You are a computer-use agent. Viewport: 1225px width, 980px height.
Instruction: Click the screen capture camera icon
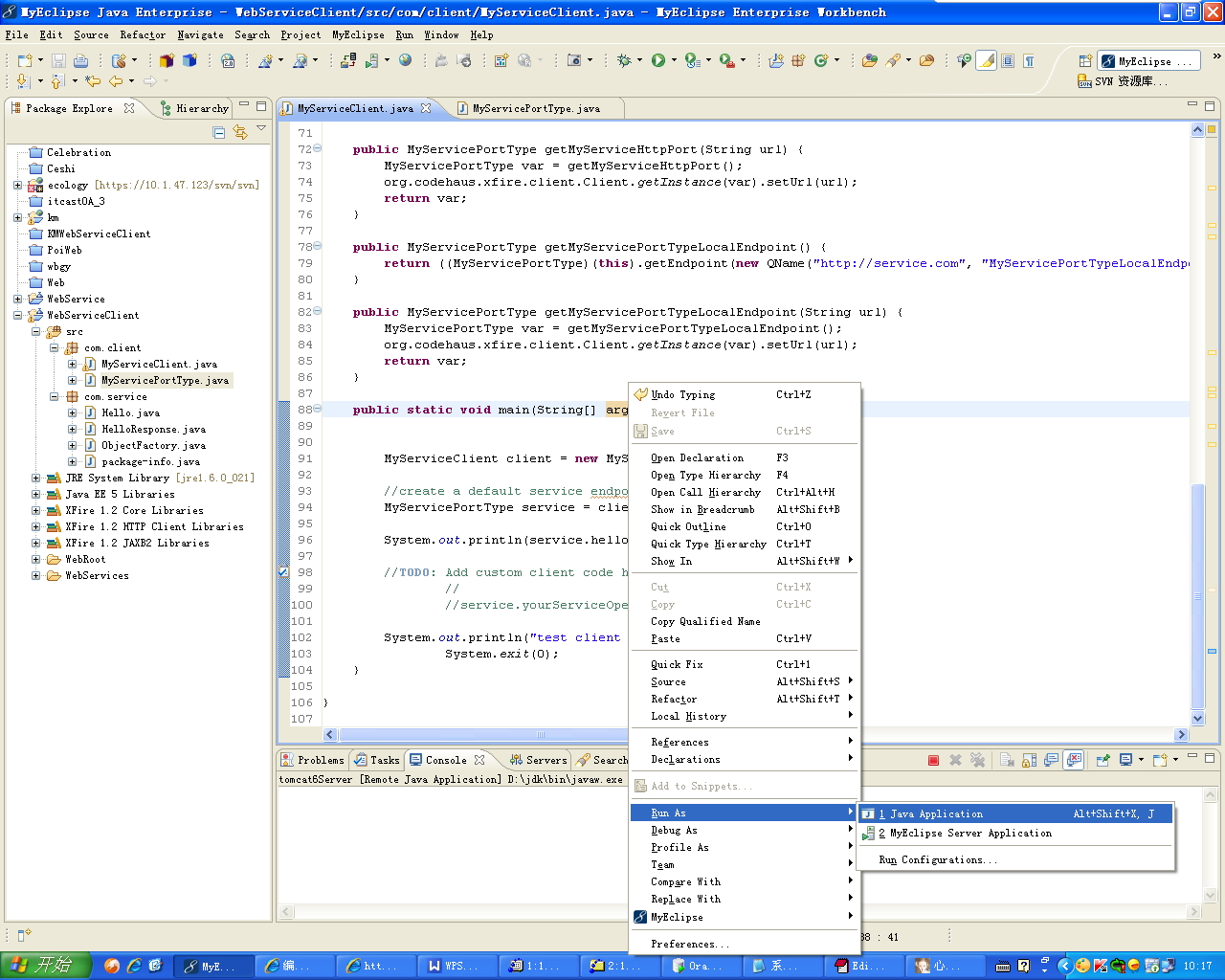point(574,60)
